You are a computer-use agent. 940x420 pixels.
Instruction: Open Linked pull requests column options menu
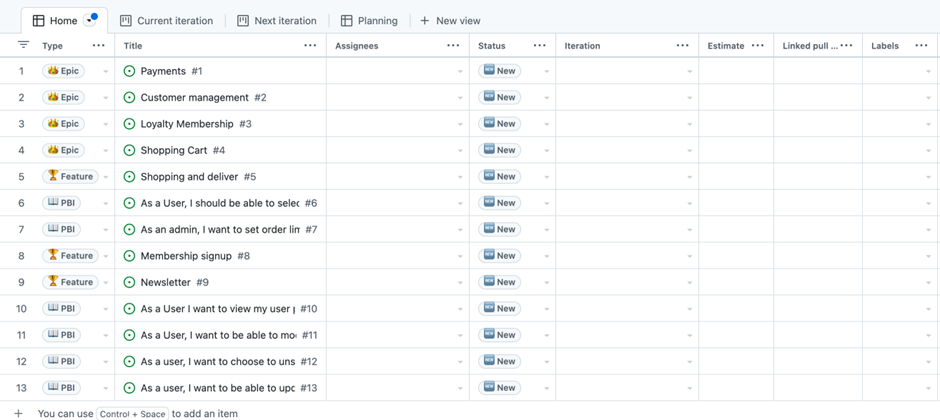pyautogui.click(x=846, y=46)
